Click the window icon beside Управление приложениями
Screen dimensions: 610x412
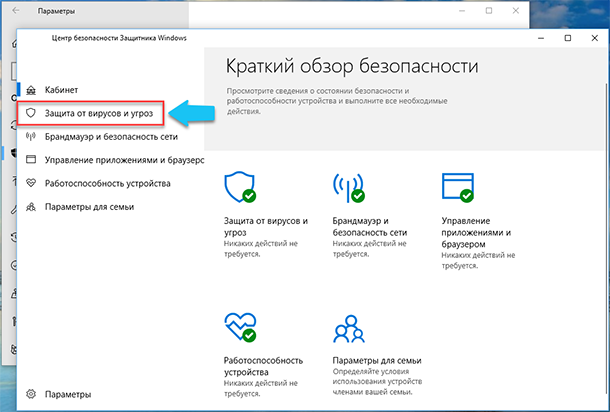(31, 160)
